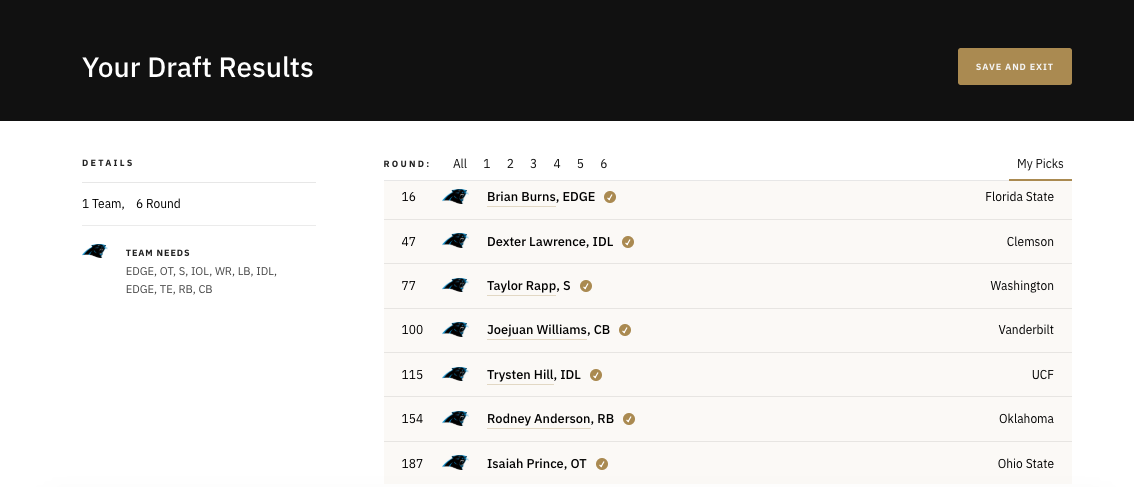Open Isaiah Prince player link
Viewport: 1134px width, 487px height.
(x=537, y=464)
